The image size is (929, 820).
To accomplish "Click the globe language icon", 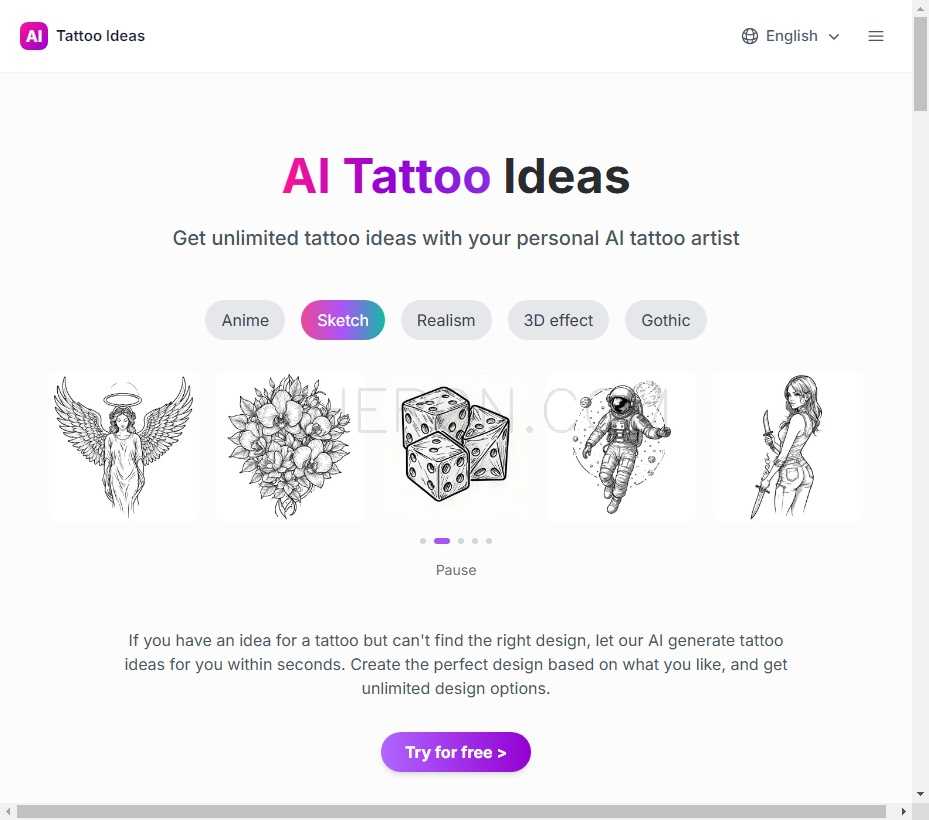I will point(749,36).
